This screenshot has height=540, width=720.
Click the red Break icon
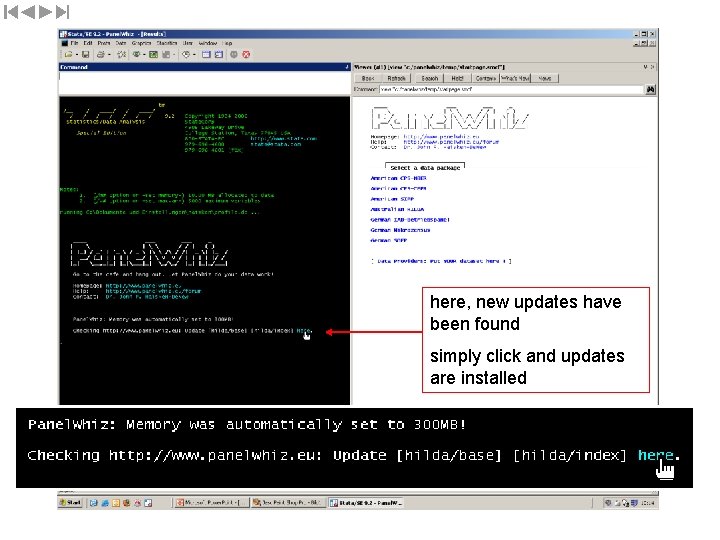point(246,55)
